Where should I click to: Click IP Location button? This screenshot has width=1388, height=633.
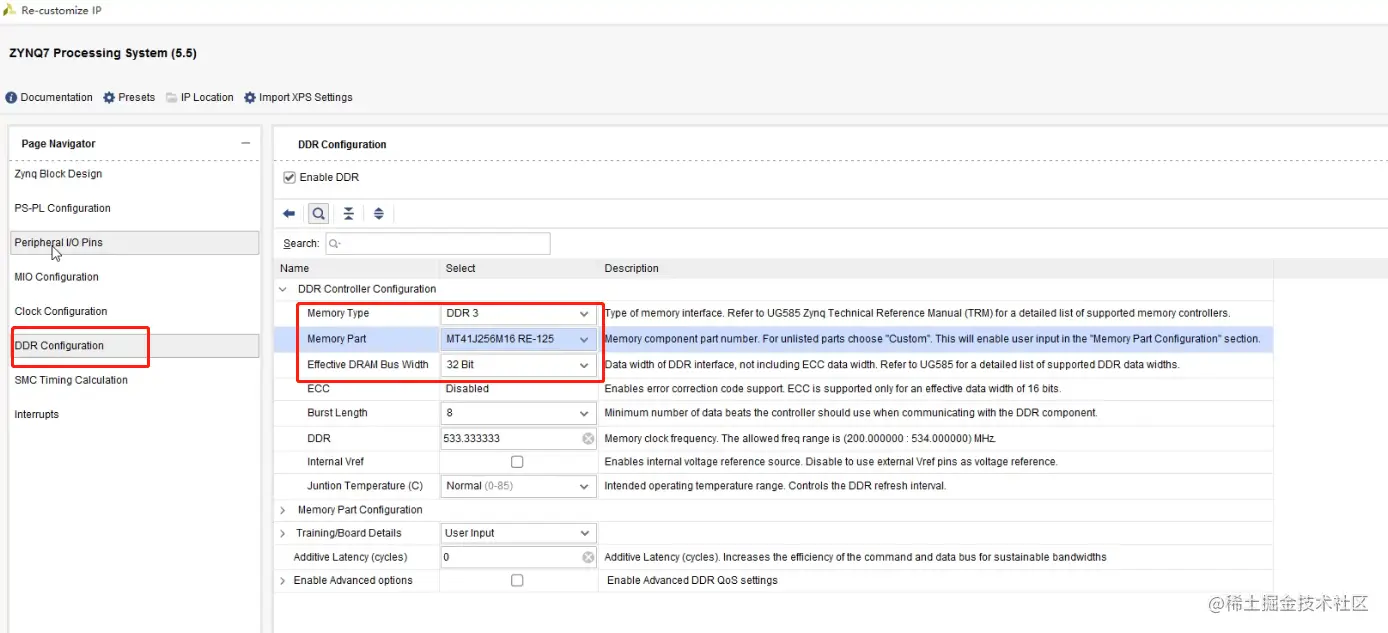200,97
